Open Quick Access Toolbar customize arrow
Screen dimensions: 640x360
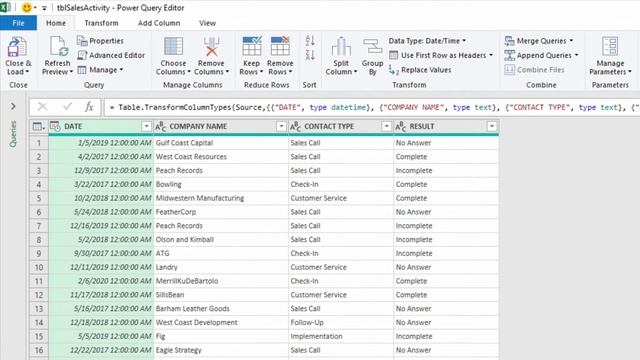pos(44,8)
